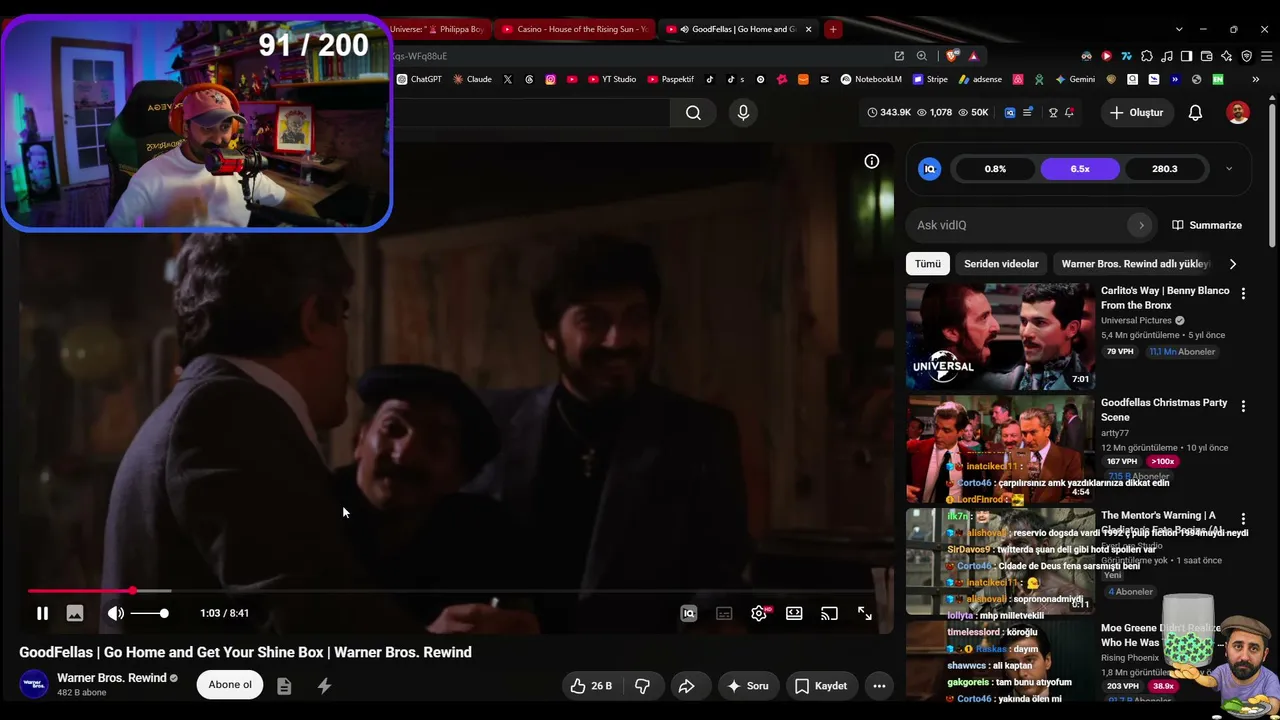Pause the GoodFellas video
This screenshot has width=1280, height=720.
(42, 613)
